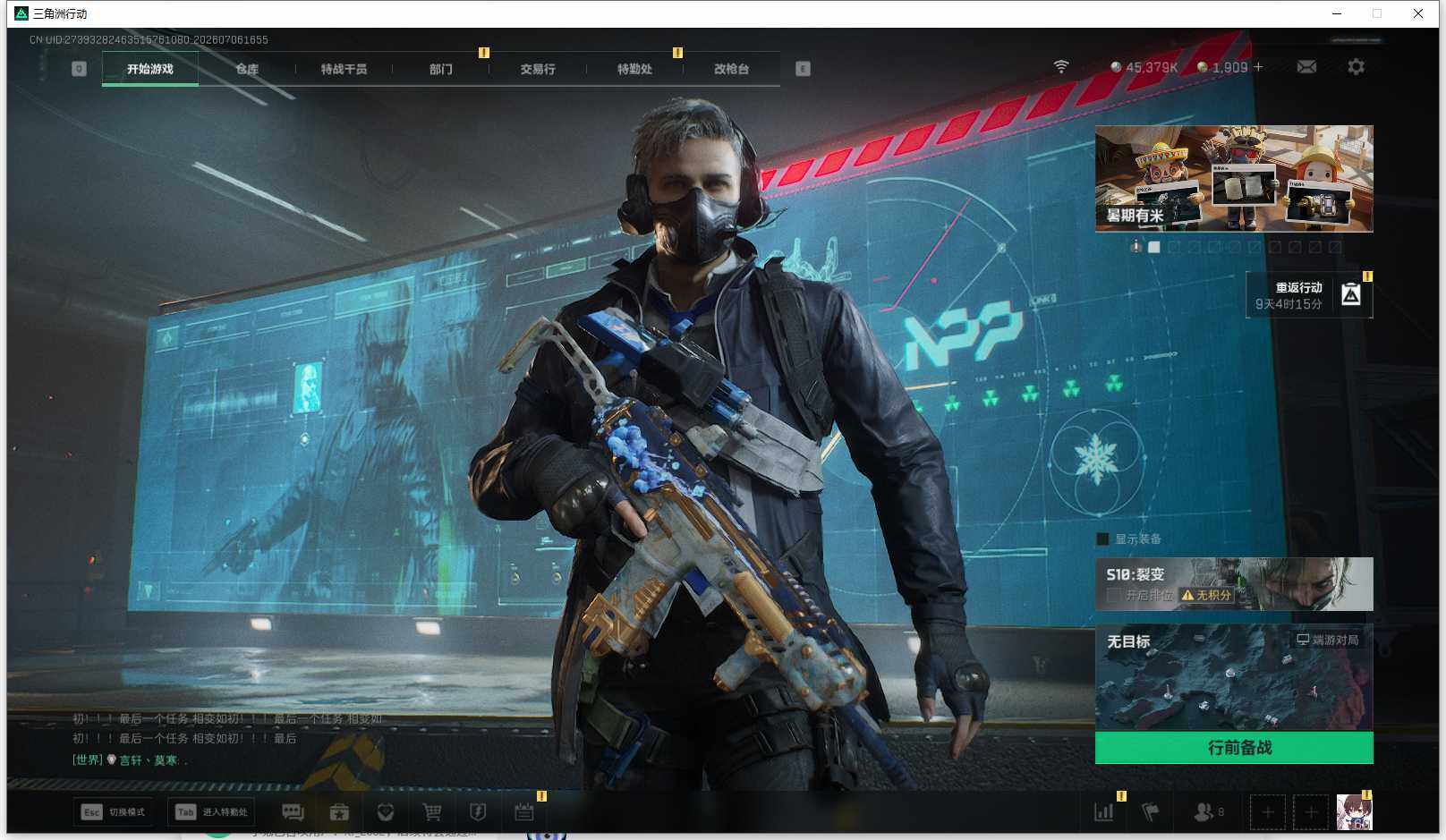Click the first empty teammate invite slot
Image resolution: width=1446 pixels, height=840 pixels.
pyautogui.click(x=1267, y=812)
